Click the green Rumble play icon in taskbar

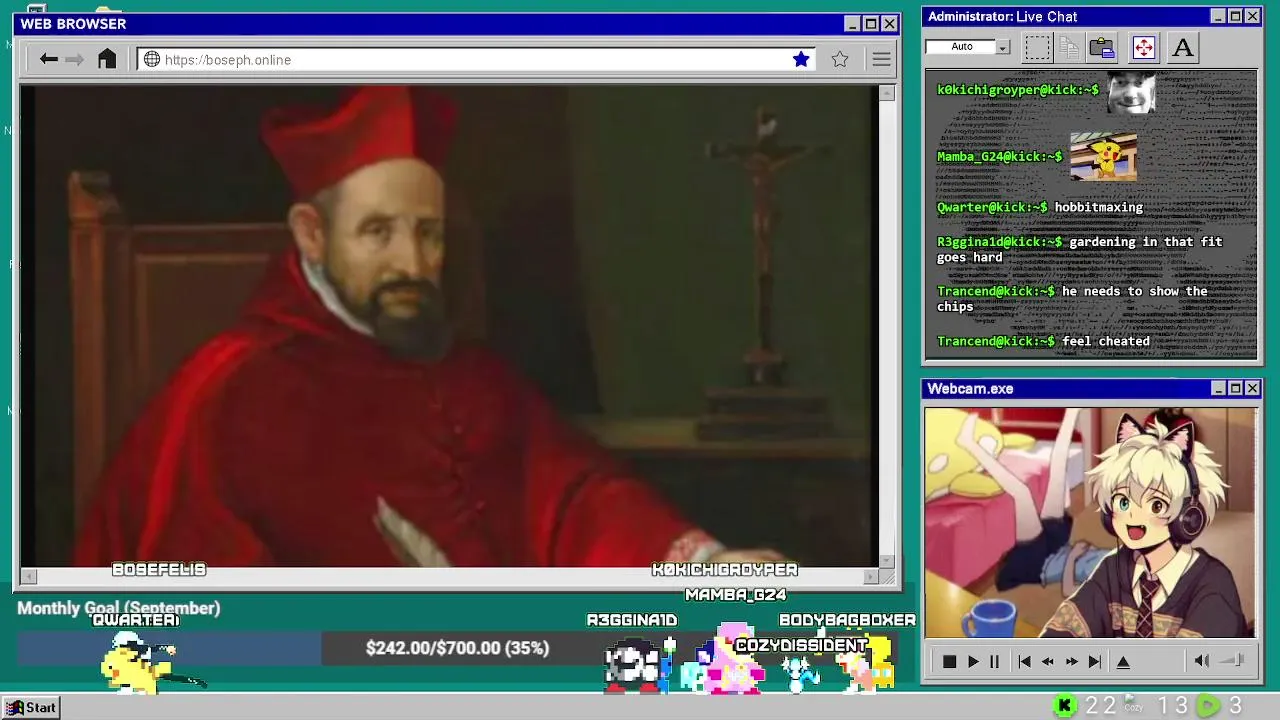point(1209,706)
